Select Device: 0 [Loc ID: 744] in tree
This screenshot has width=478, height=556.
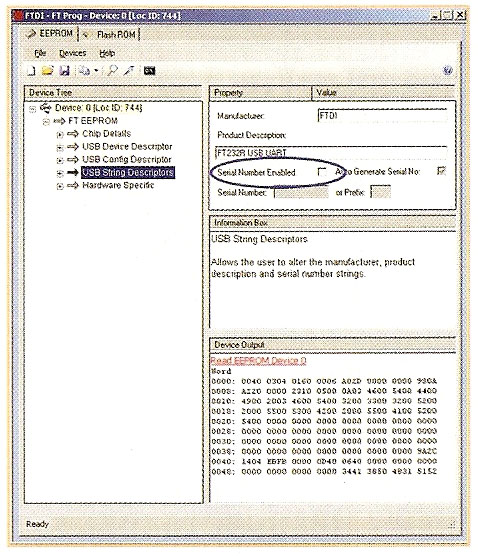99,108
